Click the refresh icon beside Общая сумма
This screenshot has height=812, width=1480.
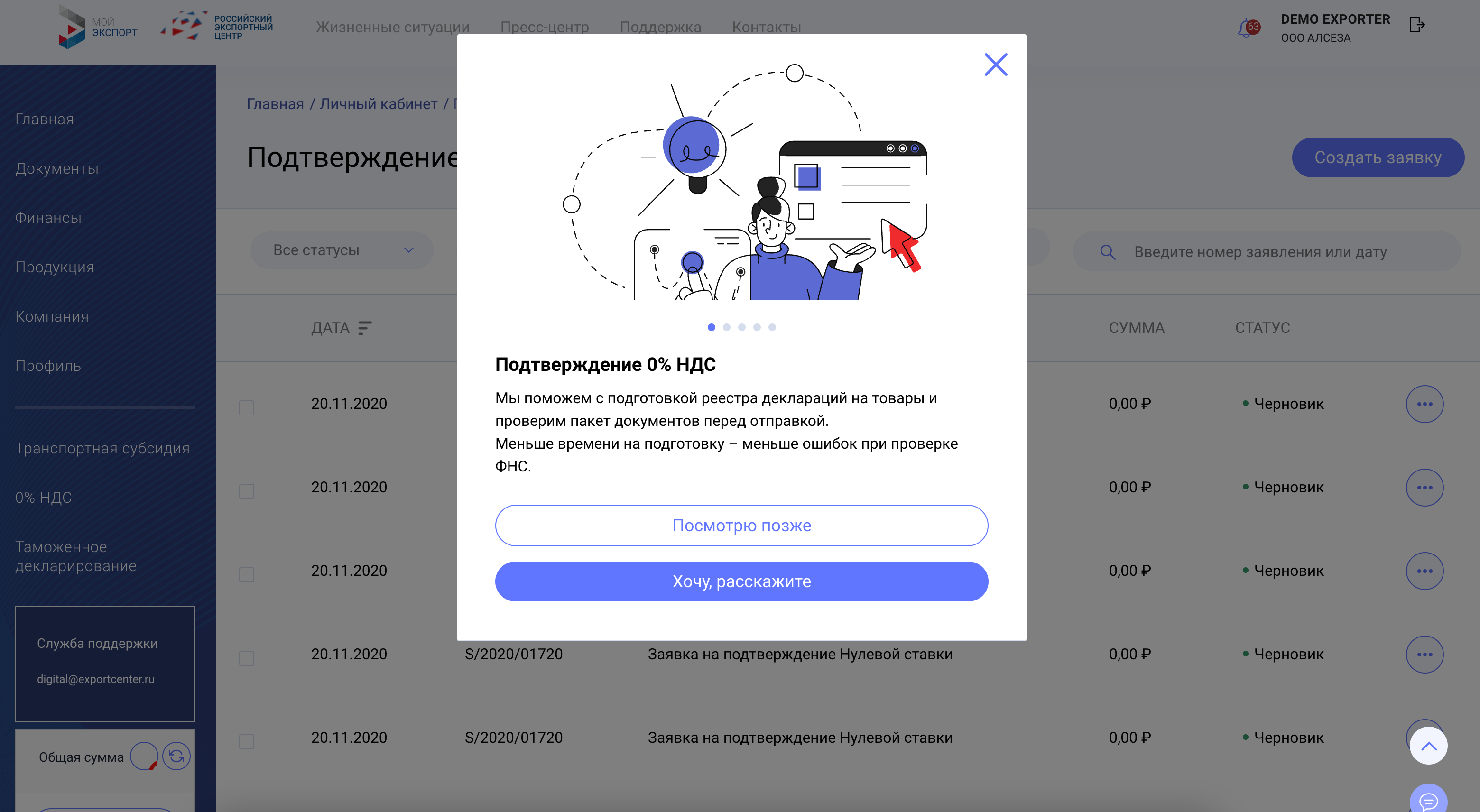[x=176, y=756]
